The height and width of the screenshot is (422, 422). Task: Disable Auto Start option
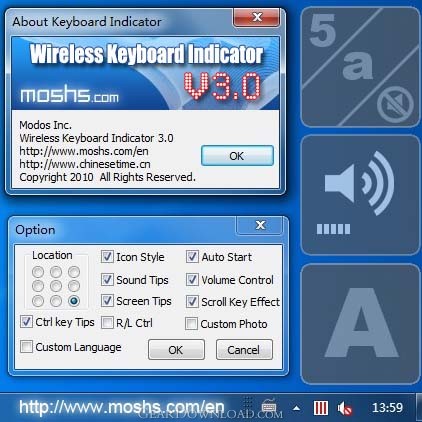[192, 257]
